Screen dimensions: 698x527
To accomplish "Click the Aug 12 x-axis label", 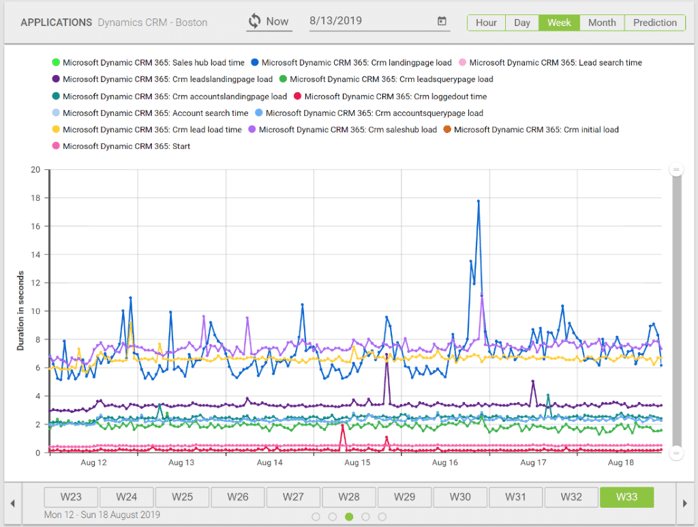I will [93, 462].
